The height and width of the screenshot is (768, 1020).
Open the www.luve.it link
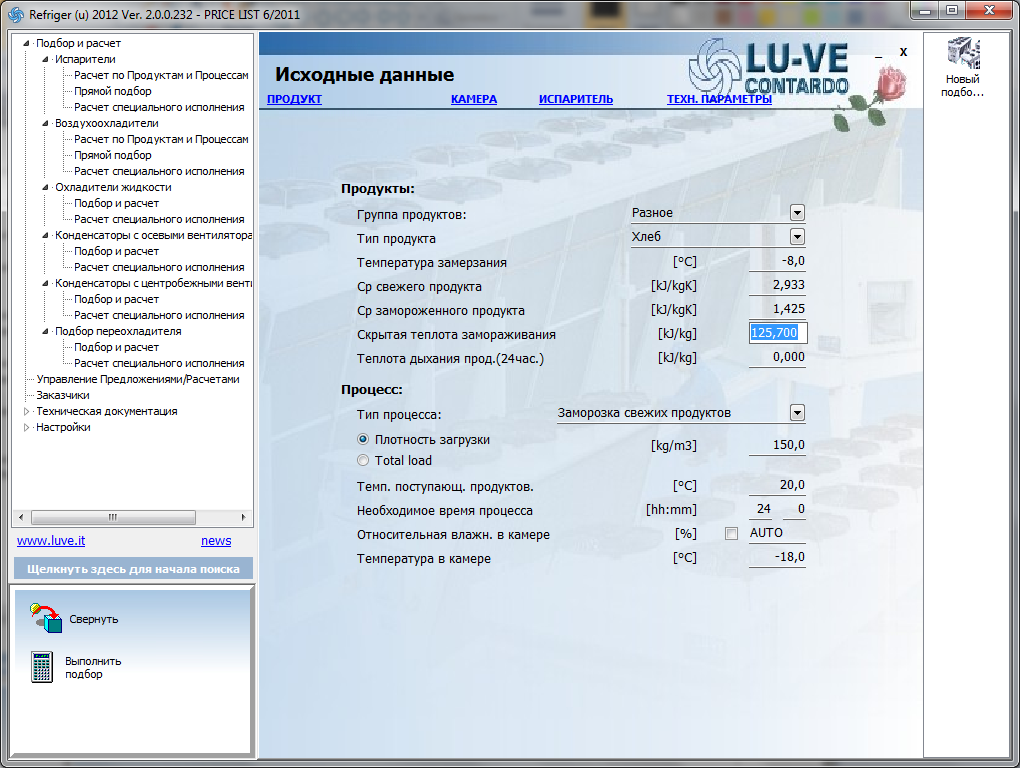[x=51, y=540]
